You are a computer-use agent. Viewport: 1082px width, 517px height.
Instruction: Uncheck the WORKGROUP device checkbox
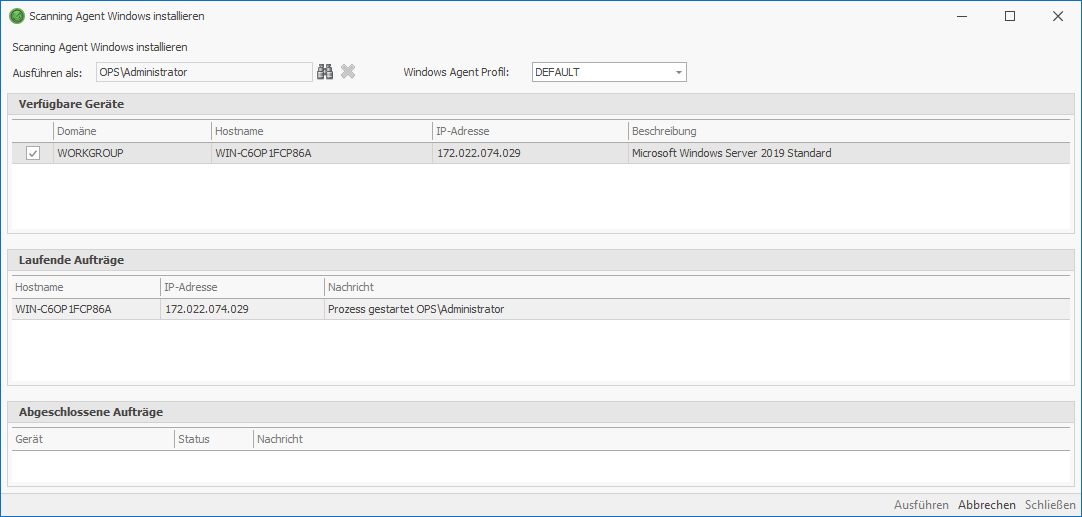(x=33, y=153)
